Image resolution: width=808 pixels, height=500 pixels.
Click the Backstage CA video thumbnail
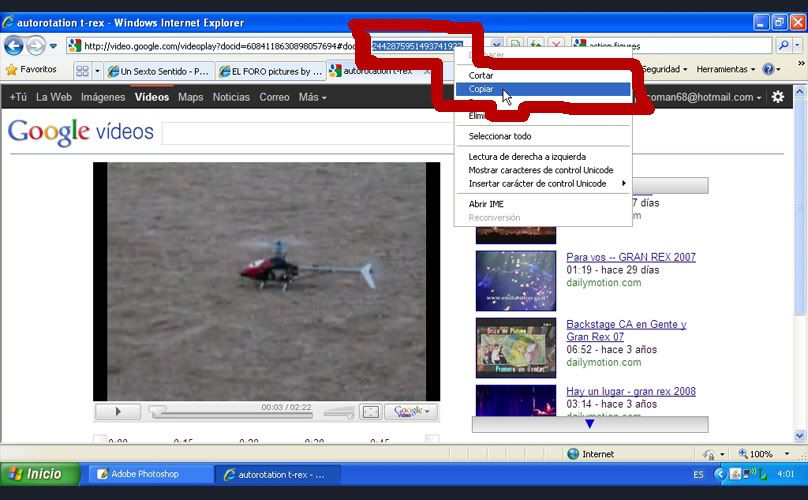click(x=516, y=348)
